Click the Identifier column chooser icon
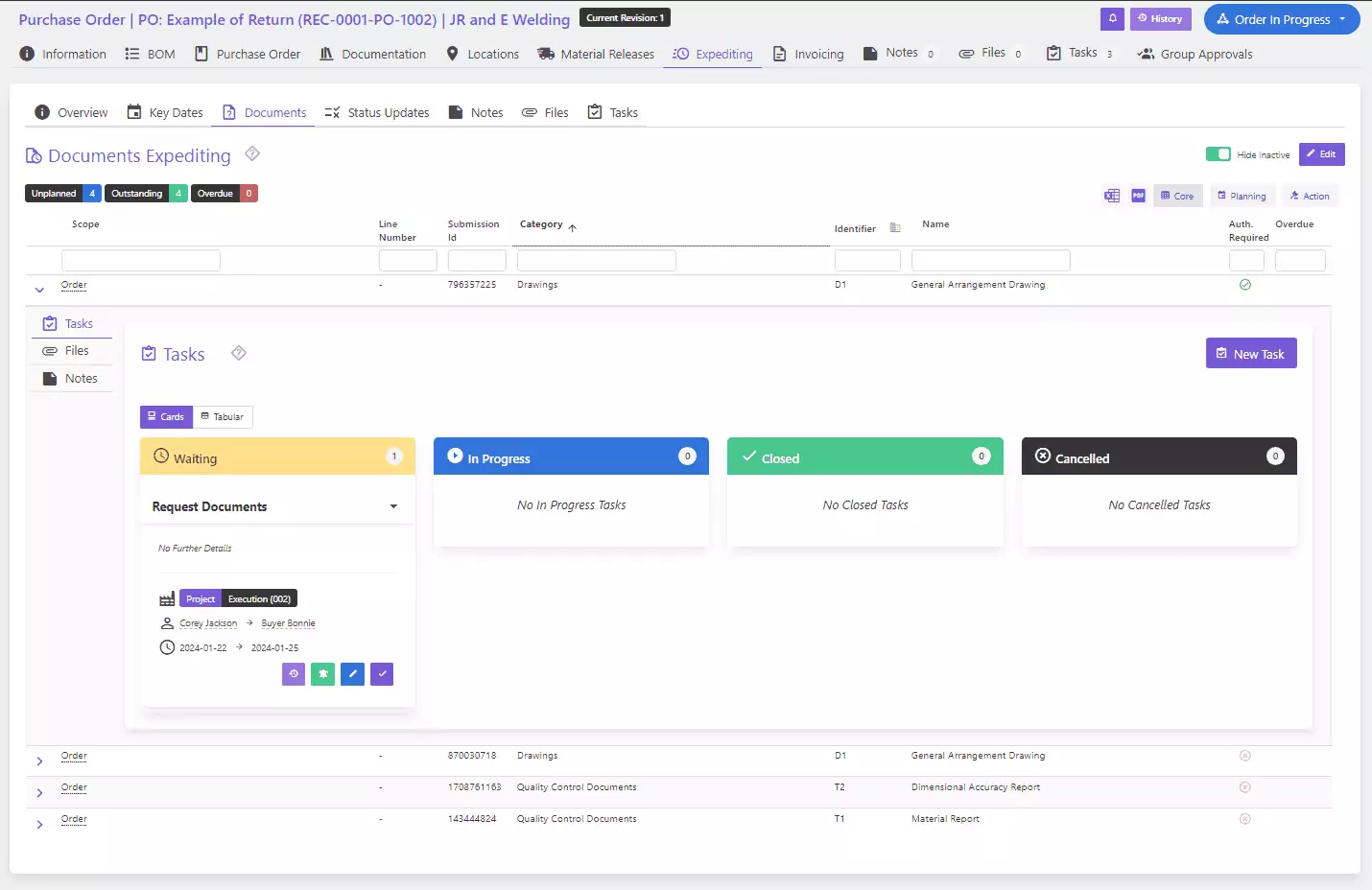The height and width of the screenshot is (890, 1372). pyautogui.click(x=895, y=228)
